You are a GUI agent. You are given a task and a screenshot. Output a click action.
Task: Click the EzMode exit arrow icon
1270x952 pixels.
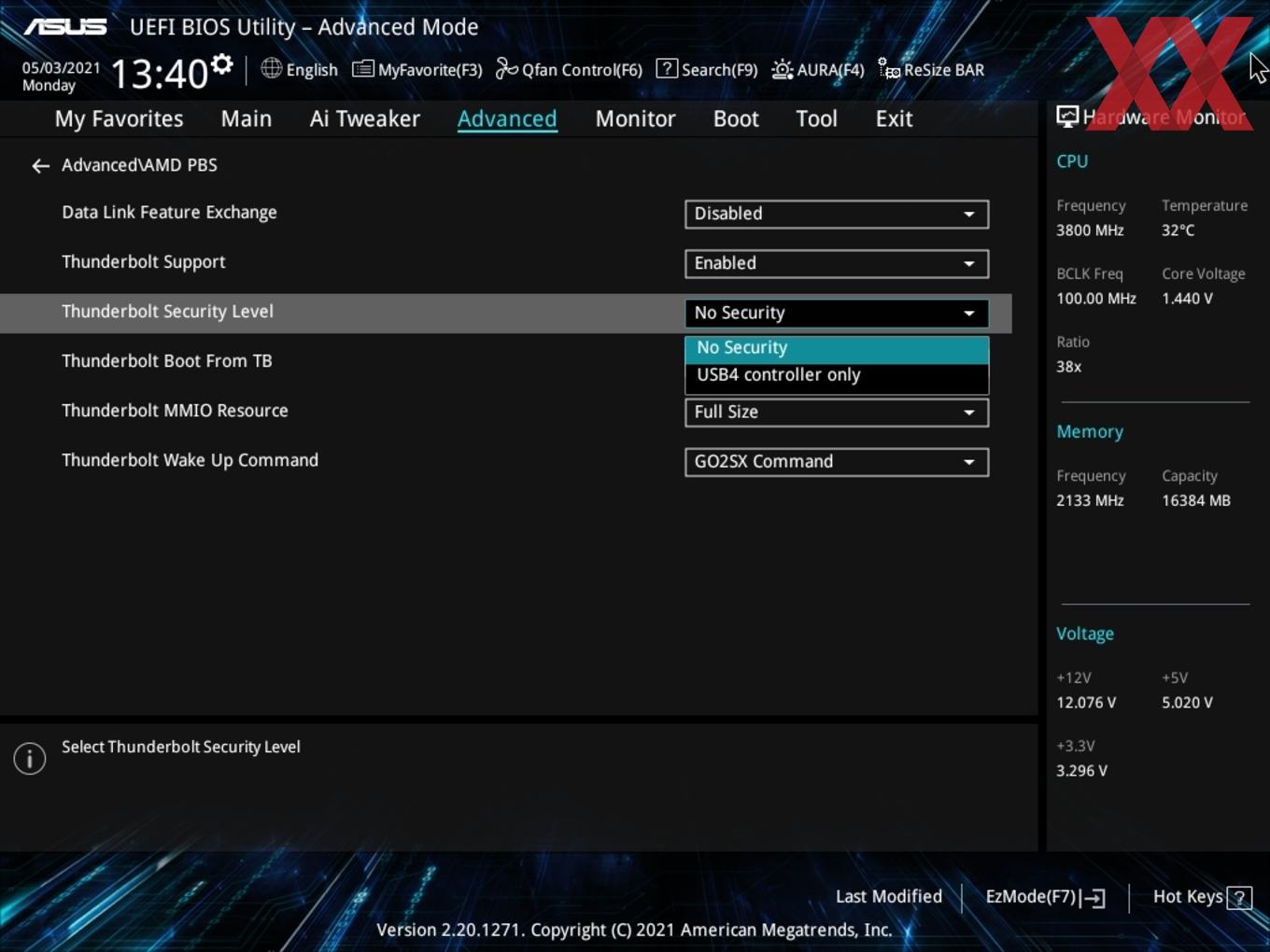(x=1094, y=898)
